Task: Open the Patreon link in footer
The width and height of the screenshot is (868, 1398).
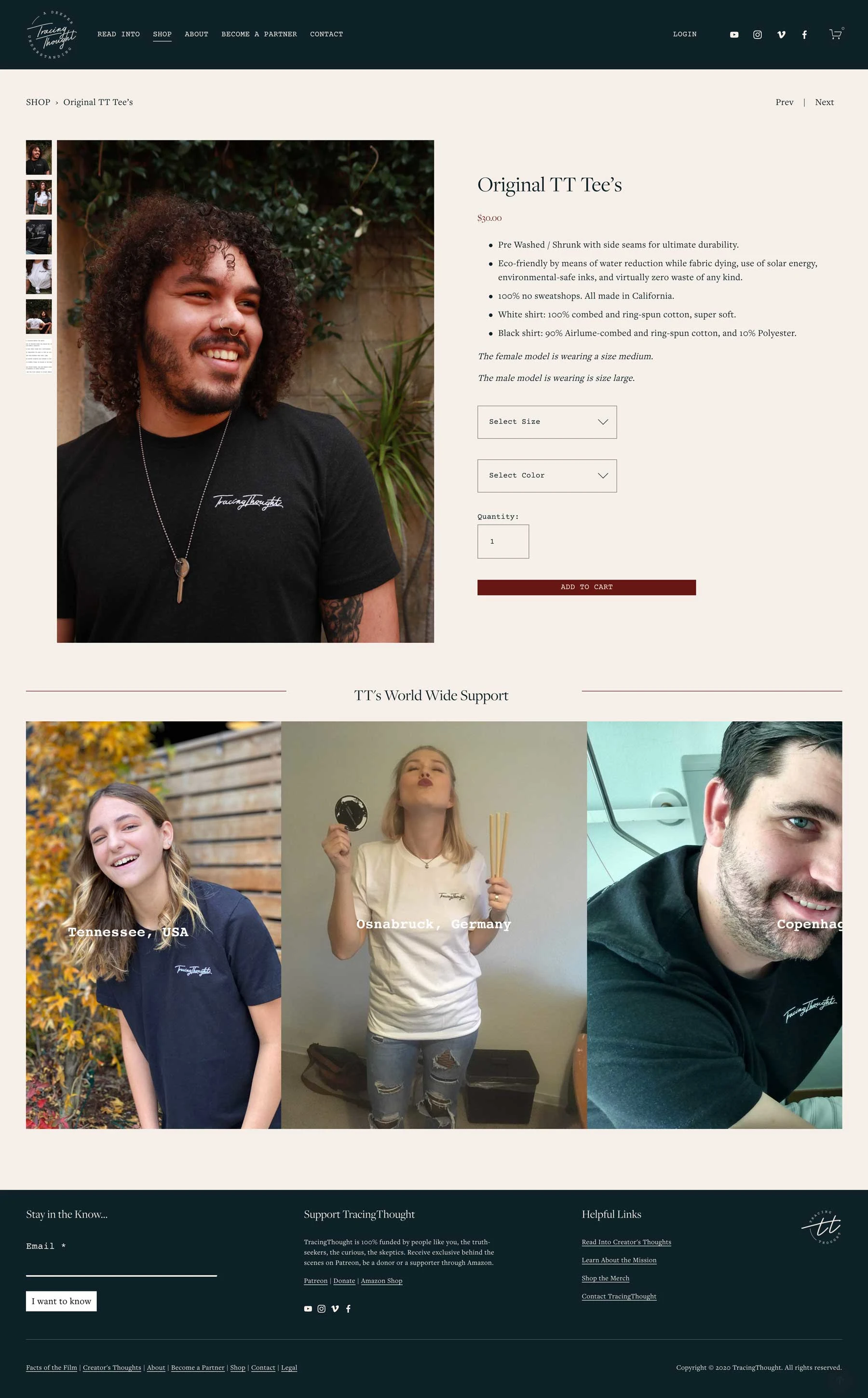Action: [x=316, y=1280]
